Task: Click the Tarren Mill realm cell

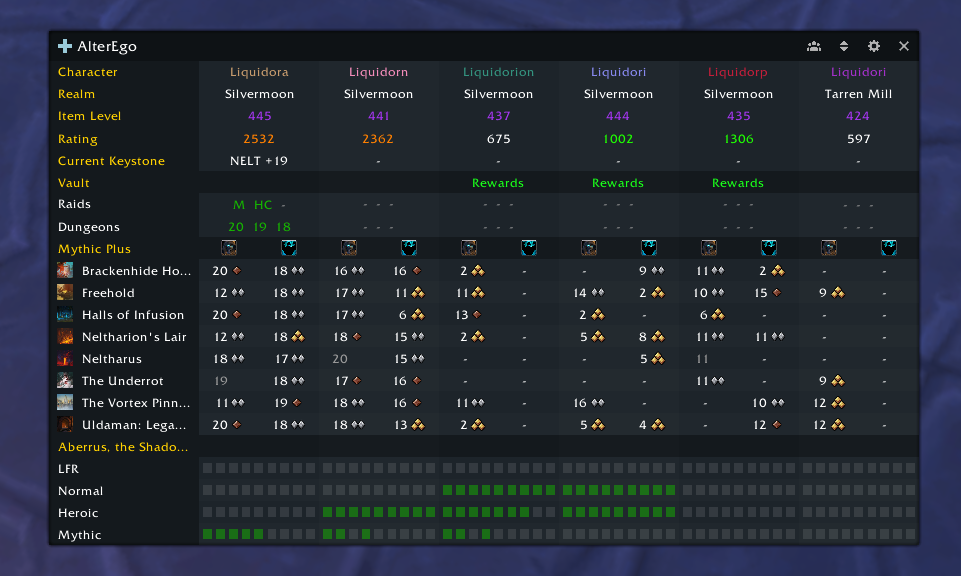Action: (858, 93)
